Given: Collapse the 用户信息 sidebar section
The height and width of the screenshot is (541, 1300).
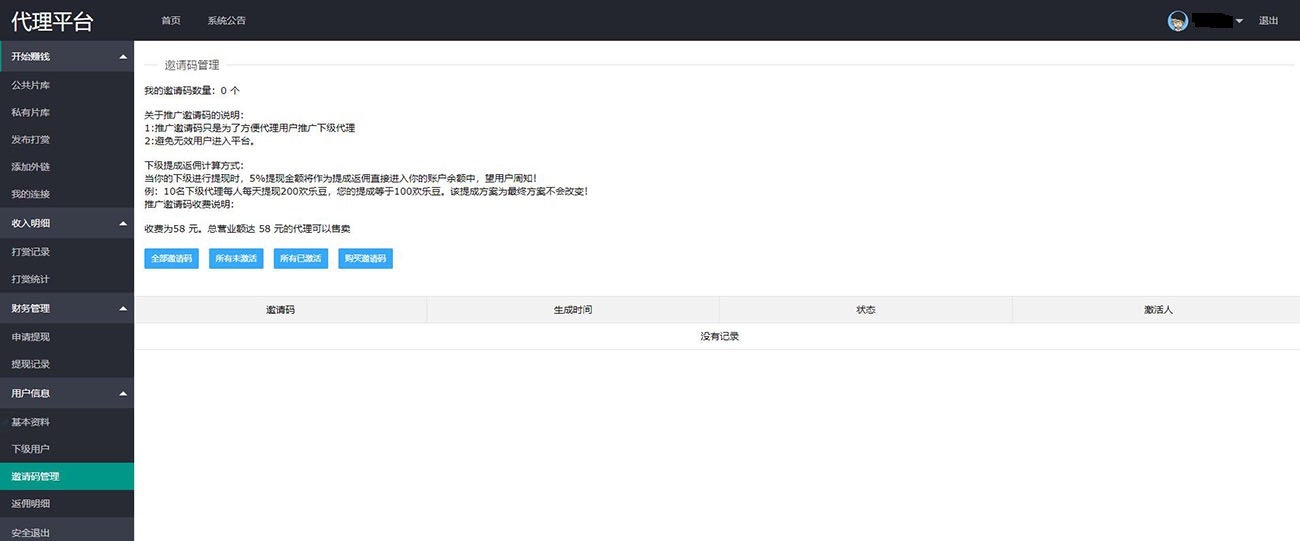Looking at the screenshot, I should 67,394.
